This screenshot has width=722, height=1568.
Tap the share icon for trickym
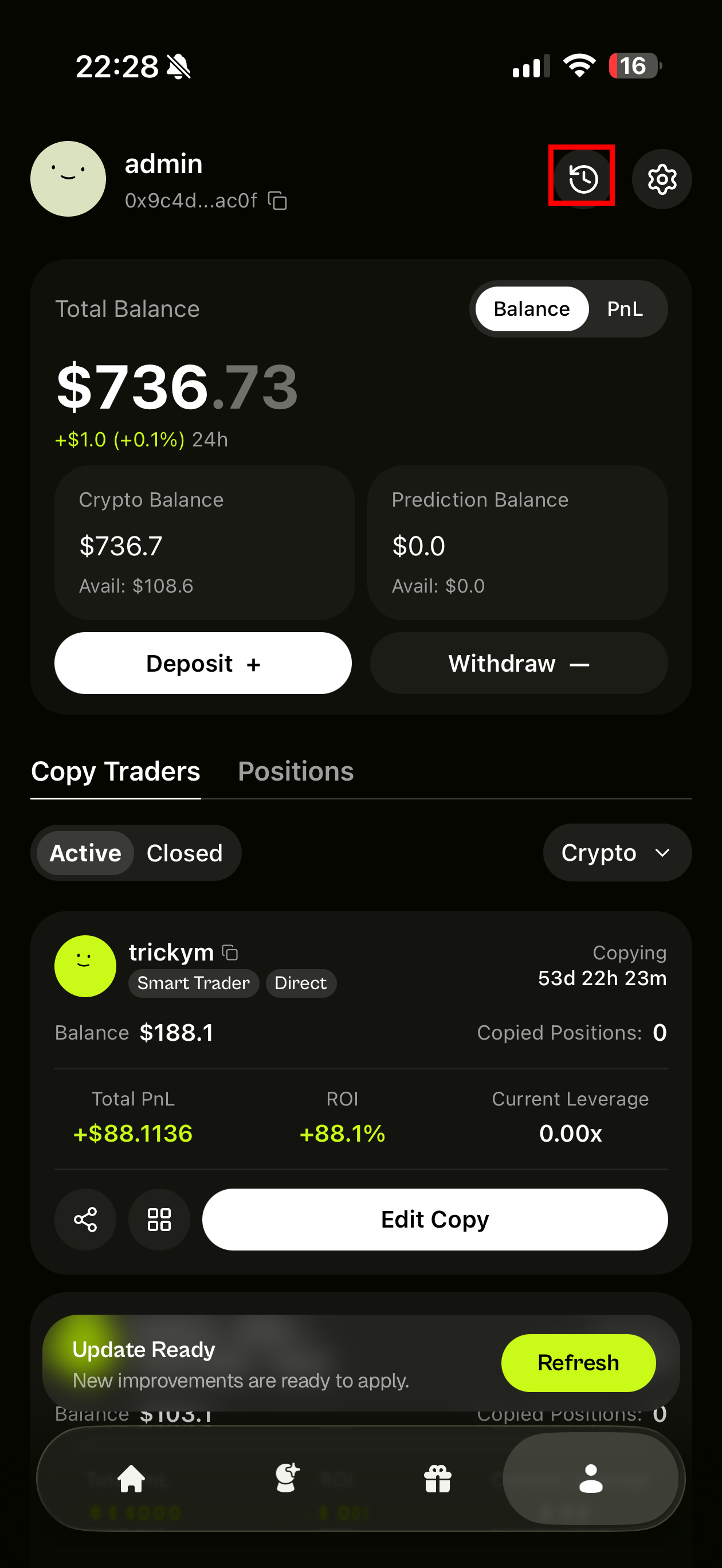pos(85,1219)
